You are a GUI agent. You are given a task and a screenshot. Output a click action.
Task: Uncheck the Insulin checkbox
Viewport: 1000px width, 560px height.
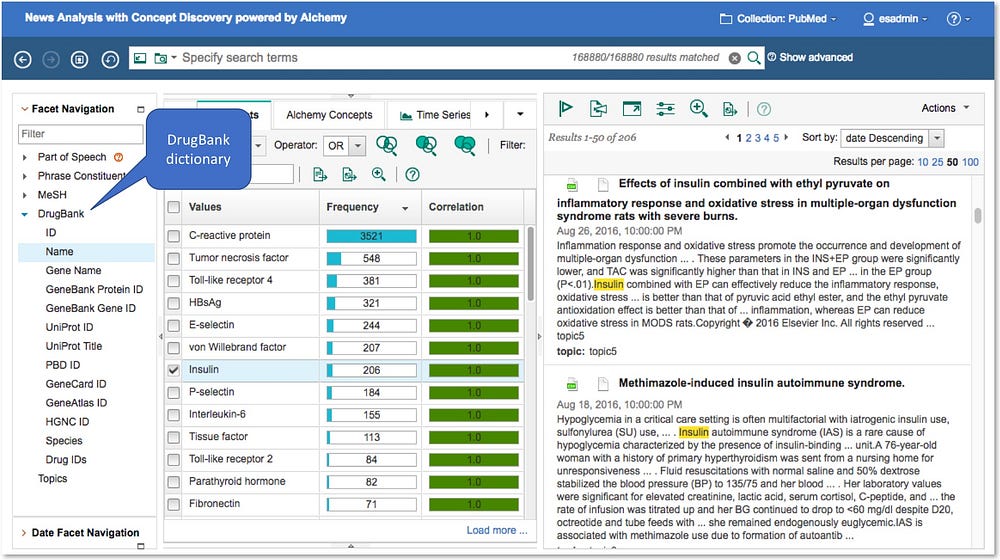[173, 370]
